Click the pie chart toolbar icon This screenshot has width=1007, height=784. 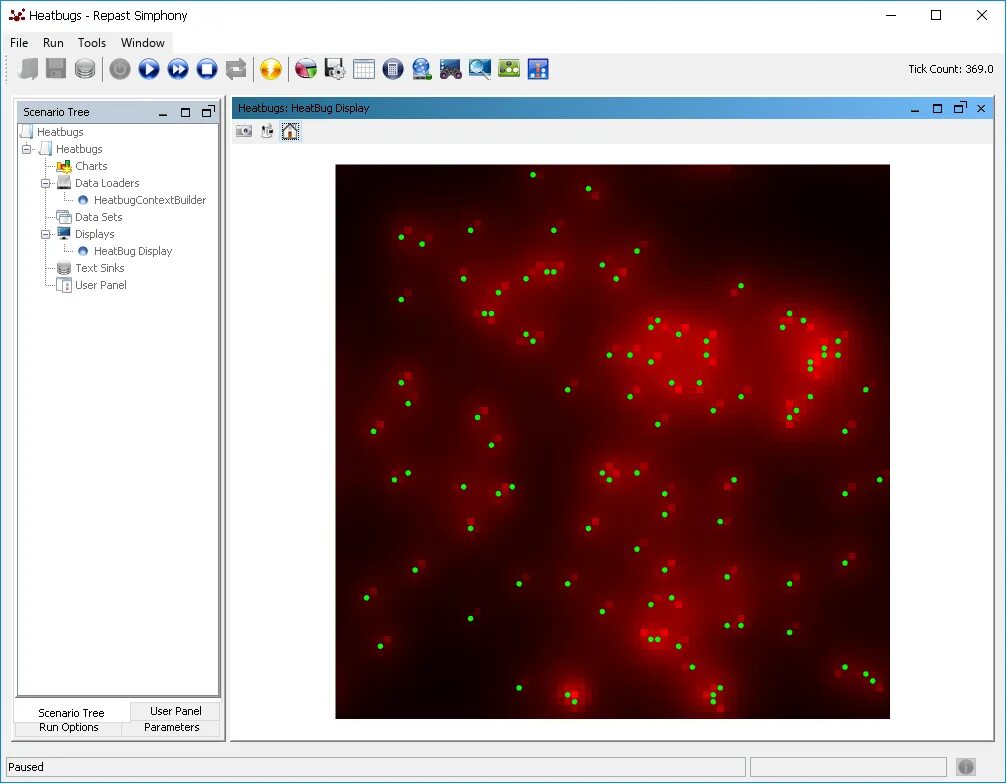pyautogui.click(x=306, y=69)
